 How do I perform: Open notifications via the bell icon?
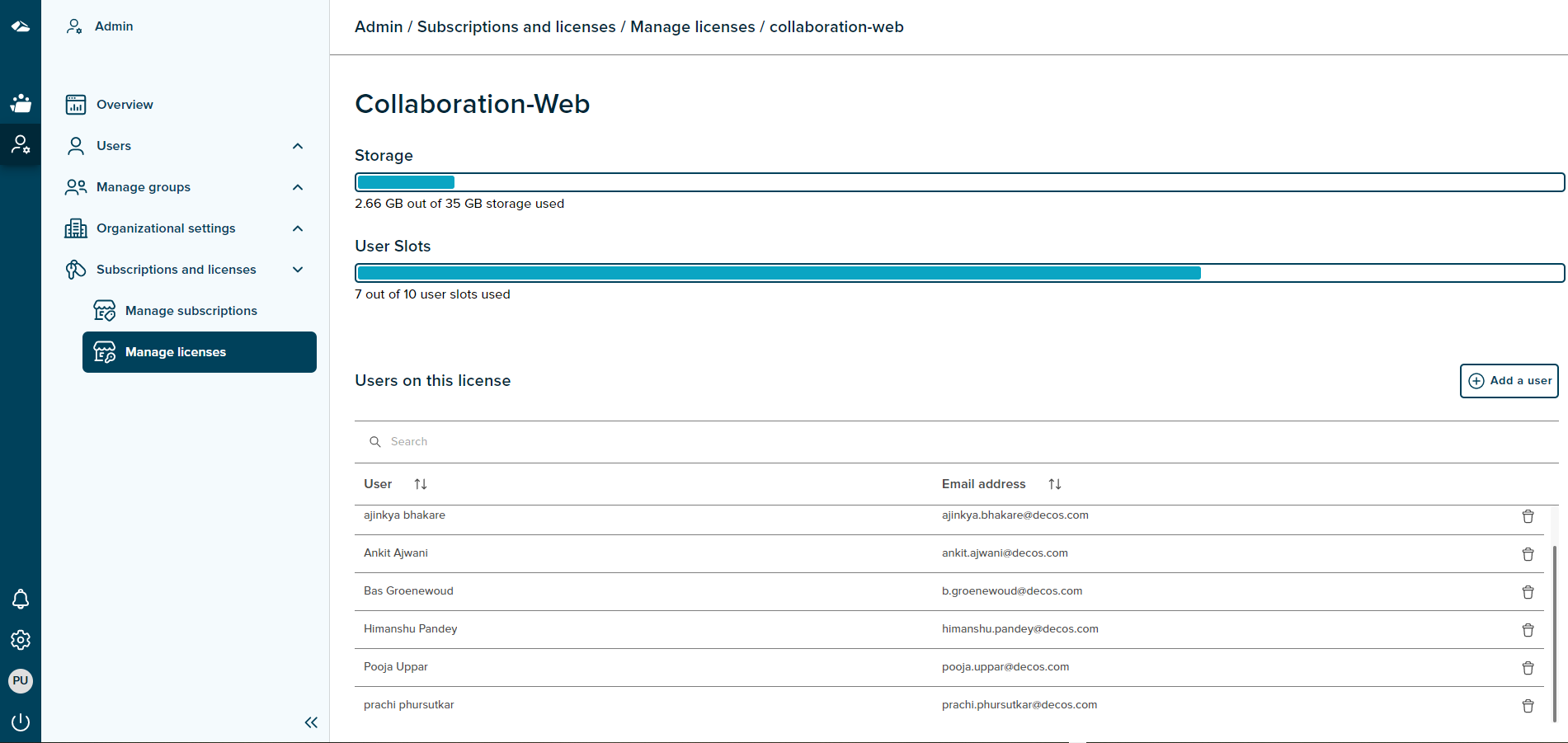[x=20, y=600]
